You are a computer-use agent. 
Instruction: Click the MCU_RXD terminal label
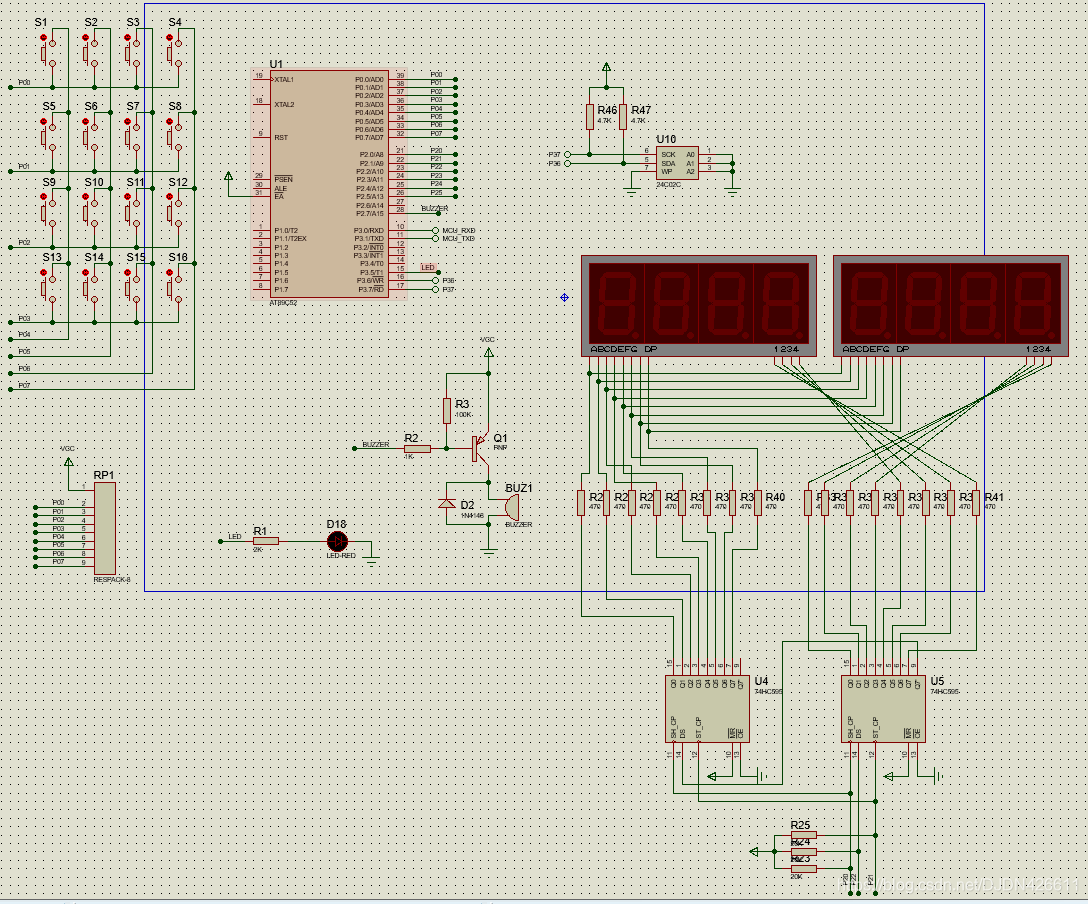(x=459, y=230)
